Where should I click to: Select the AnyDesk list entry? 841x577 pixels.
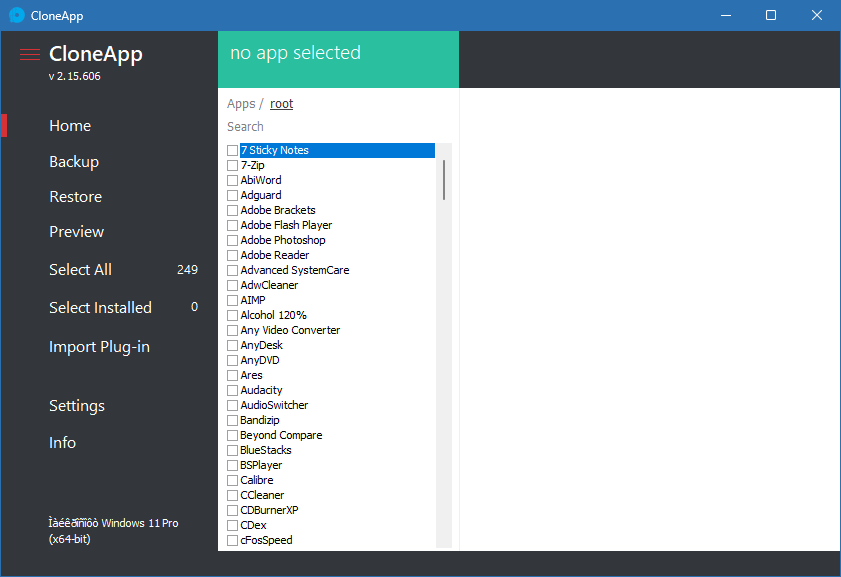click(x=261, y=345)
